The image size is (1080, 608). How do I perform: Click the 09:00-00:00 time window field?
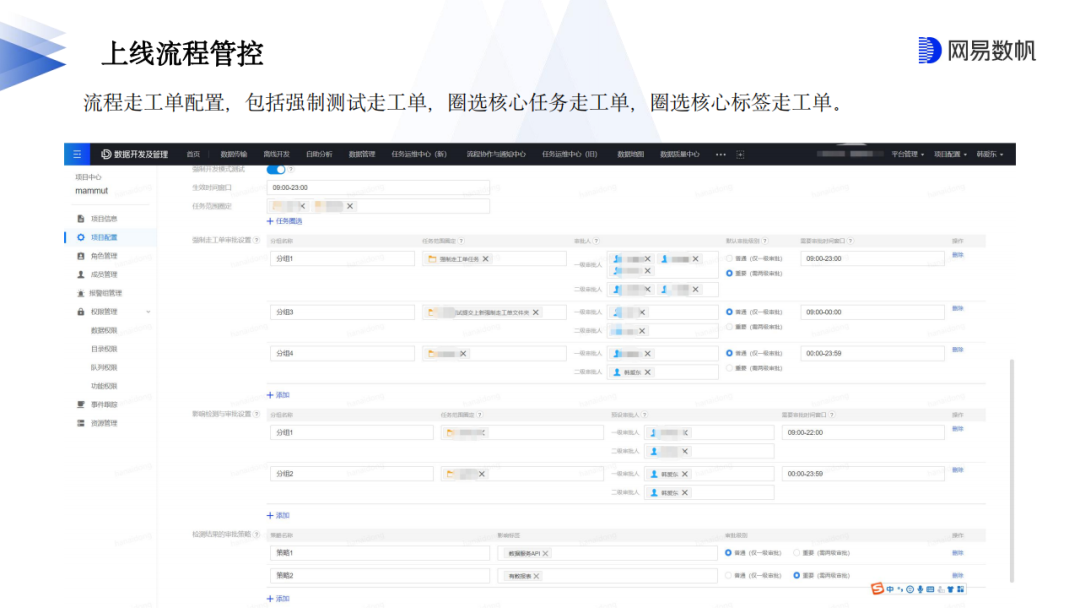click(x=872, y=312)
